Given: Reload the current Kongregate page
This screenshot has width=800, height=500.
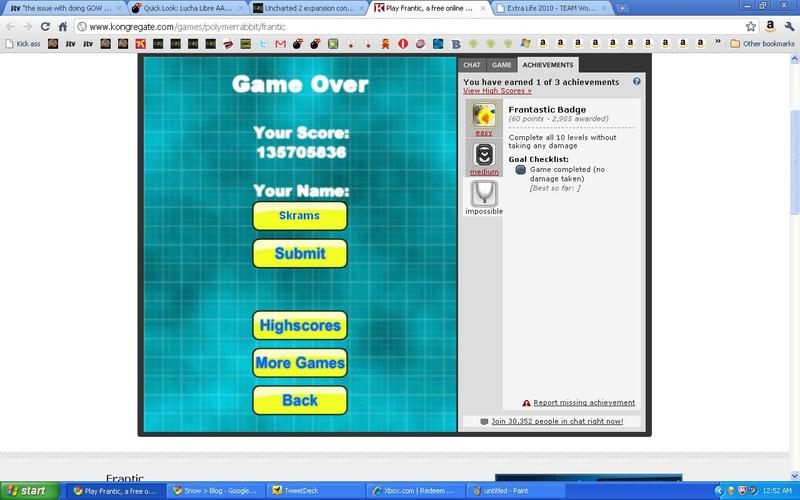Looking at the screenshot, I should [x=45, y=27].
